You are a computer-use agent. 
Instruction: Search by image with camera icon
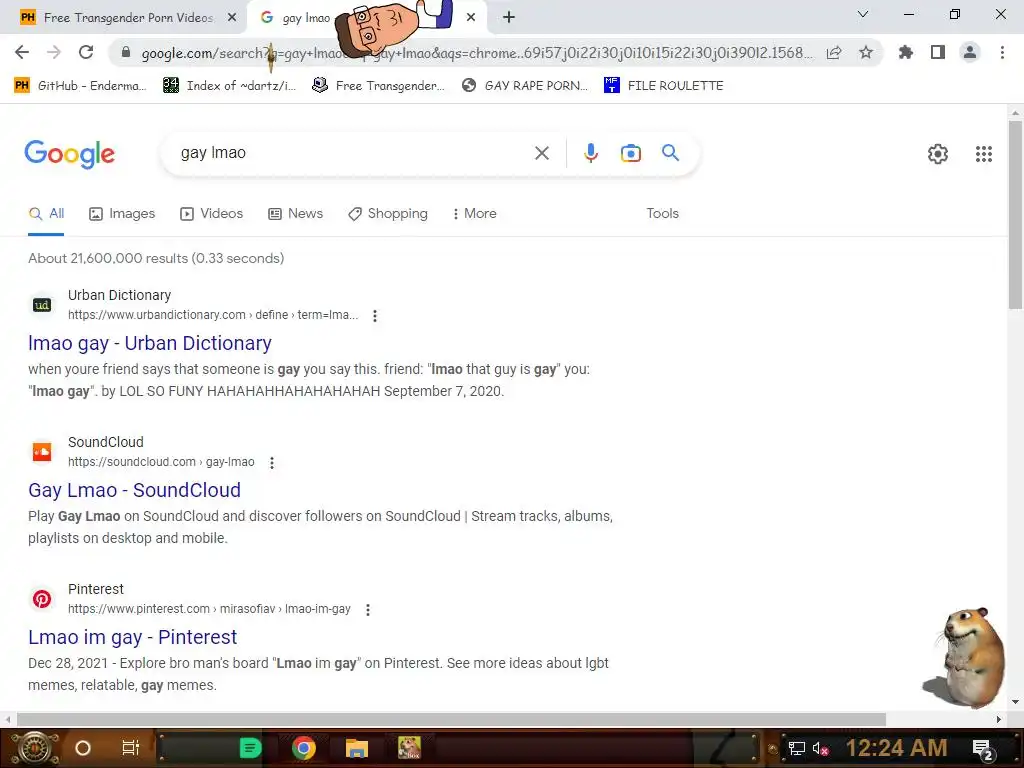tap(631, 153)
